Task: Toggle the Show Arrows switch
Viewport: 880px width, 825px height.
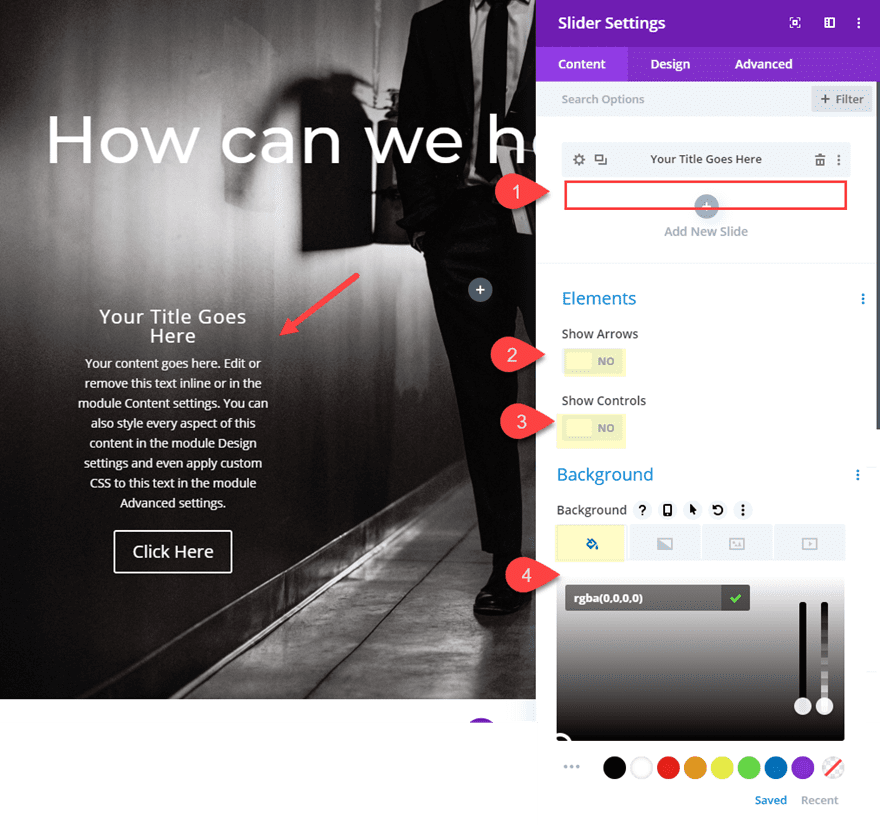Action: (593, 361)
